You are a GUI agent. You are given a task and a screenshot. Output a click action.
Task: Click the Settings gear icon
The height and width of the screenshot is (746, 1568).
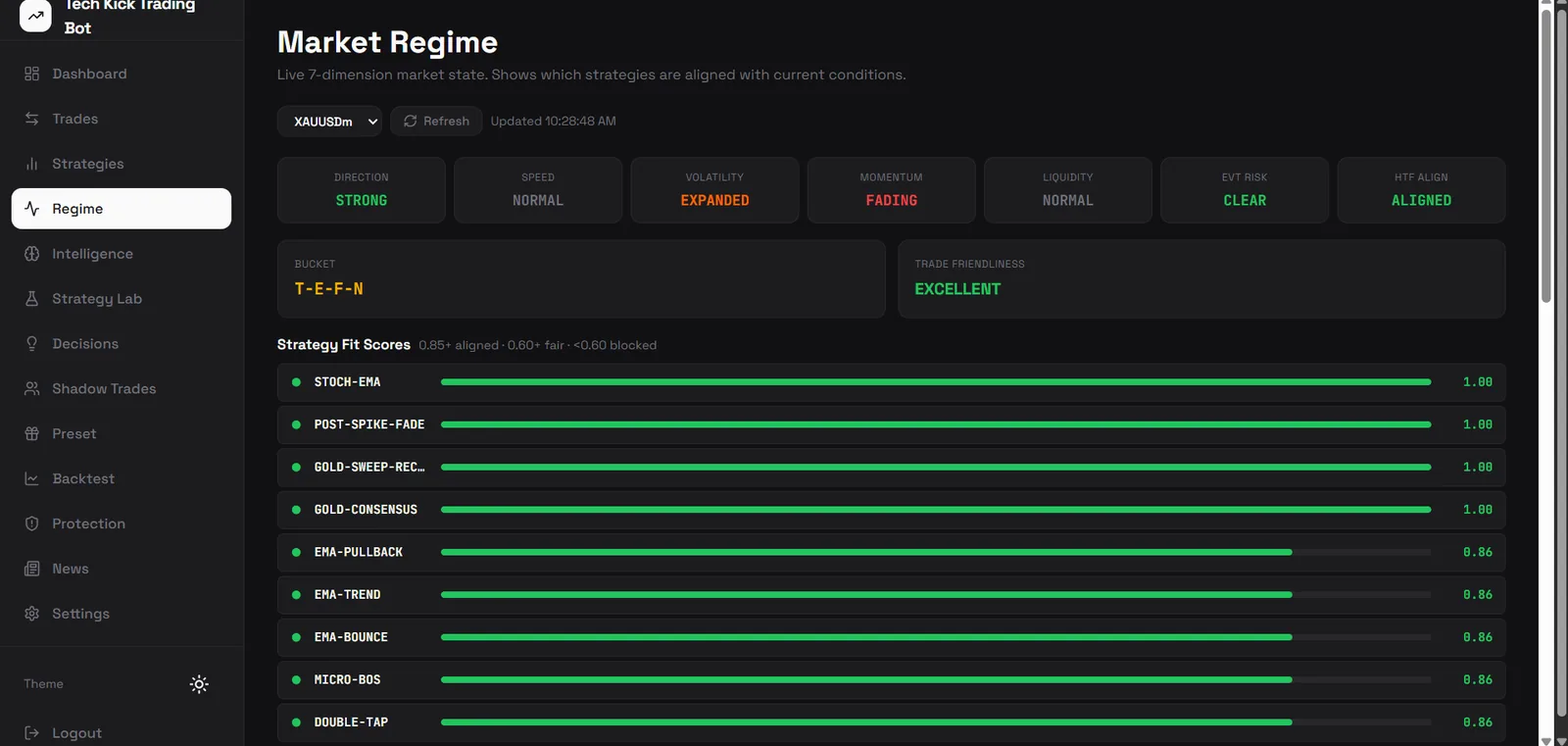pyautogui.click(x=31, y=614)
